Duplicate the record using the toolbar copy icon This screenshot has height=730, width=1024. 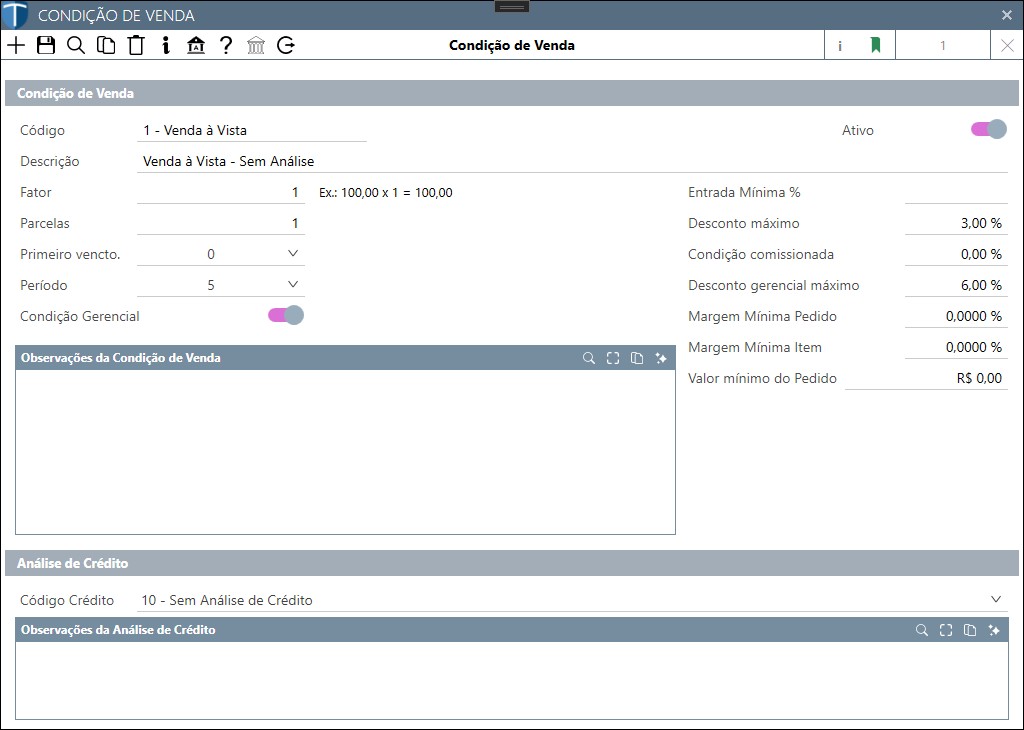(x=106, y=45)
